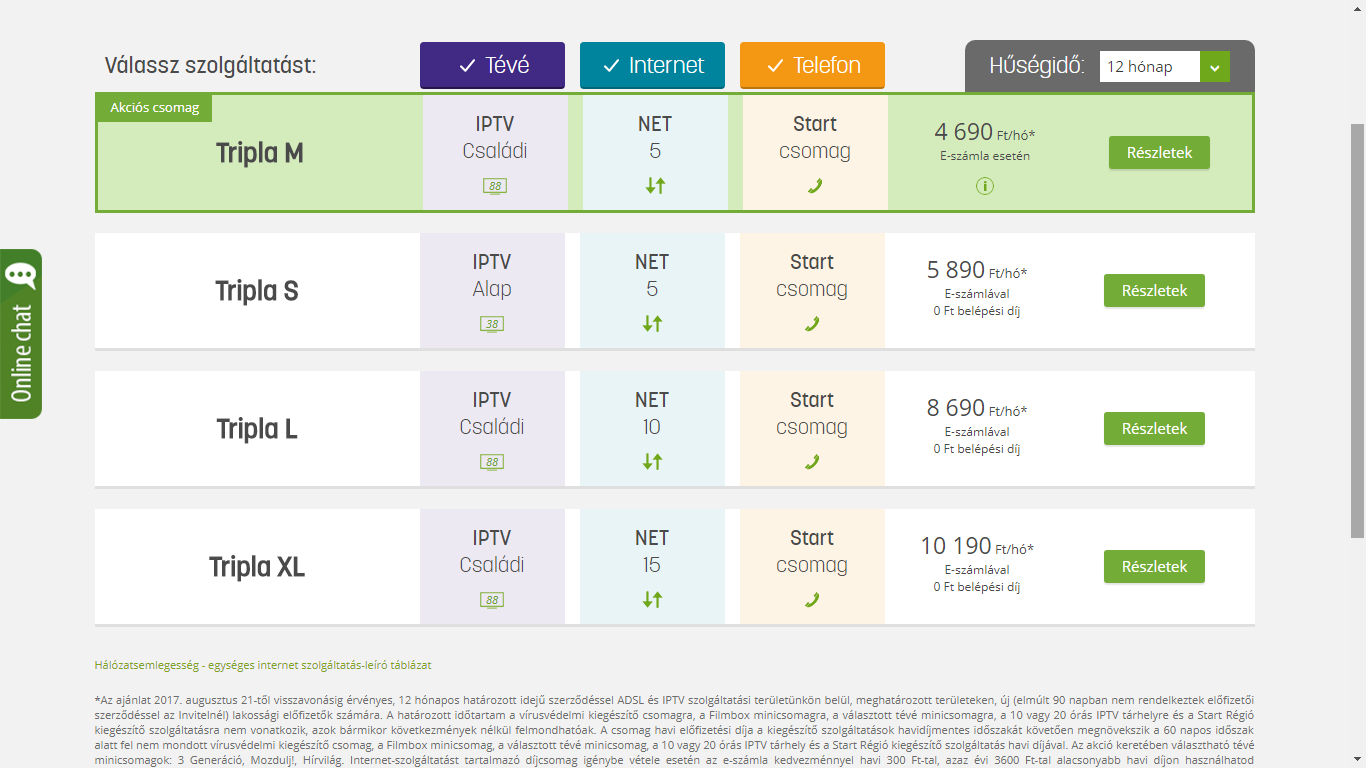
Task: Click the 38-channel TV icon in Tripla S
Action: tap(492, 324)
